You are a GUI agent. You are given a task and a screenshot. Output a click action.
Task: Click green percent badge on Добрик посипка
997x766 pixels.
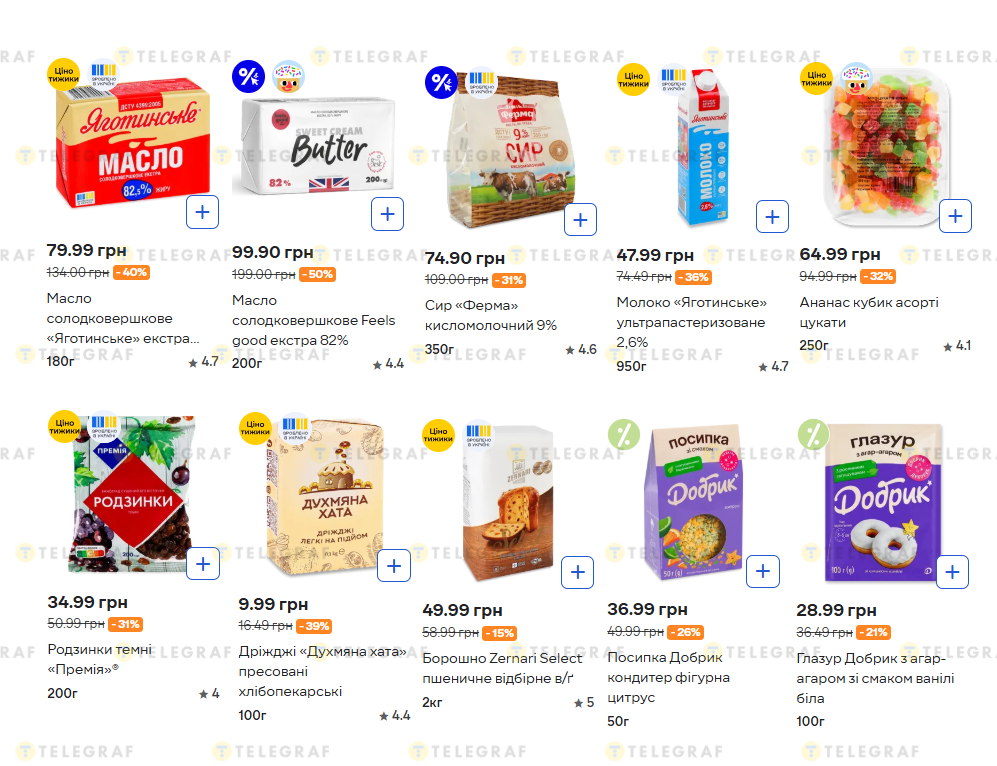pyautogui.click(x=624, y=434)
